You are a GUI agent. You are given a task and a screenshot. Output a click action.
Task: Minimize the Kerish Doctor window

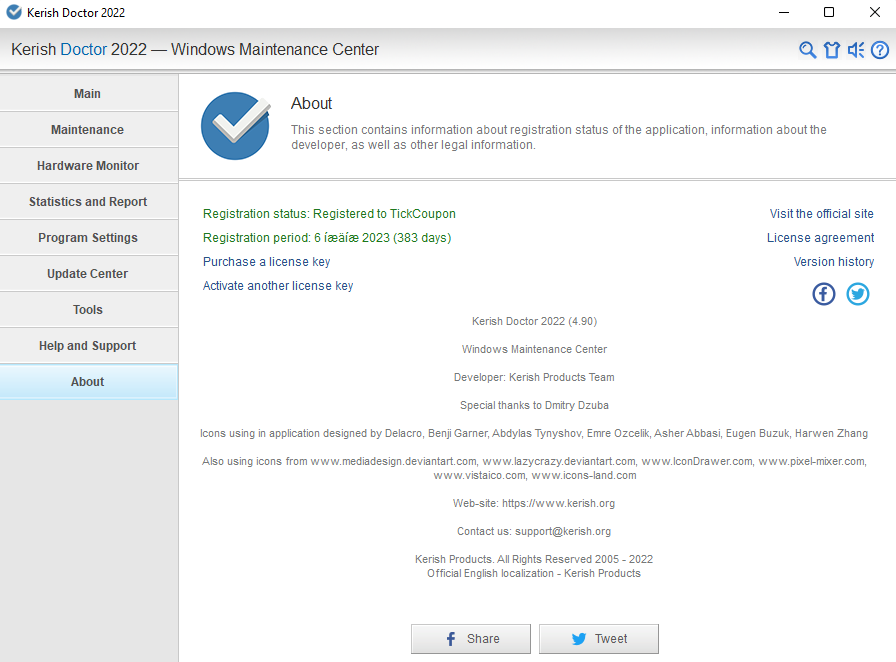pos(784,12)
